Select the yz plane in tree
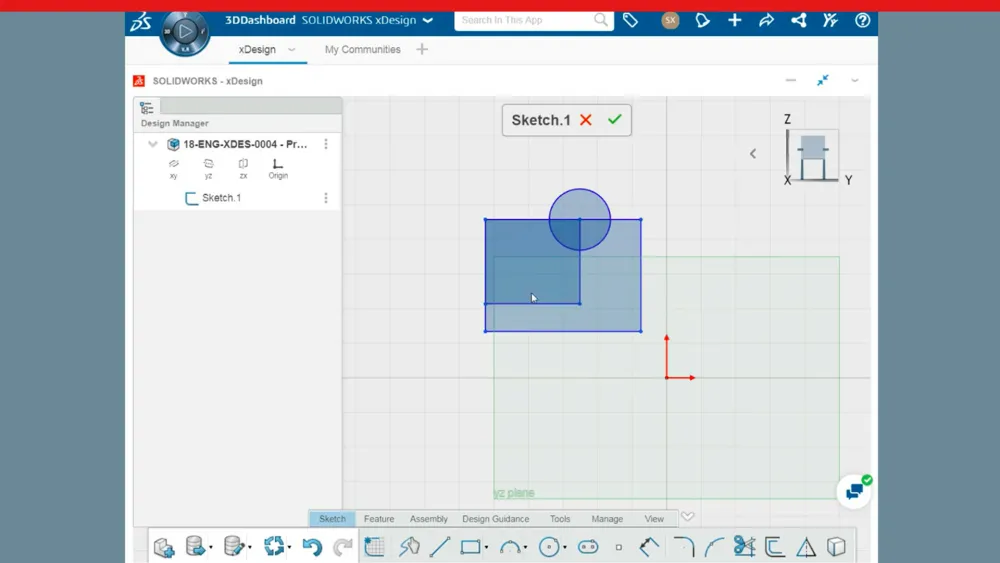The image size is (1000, 563). point(209,169)
